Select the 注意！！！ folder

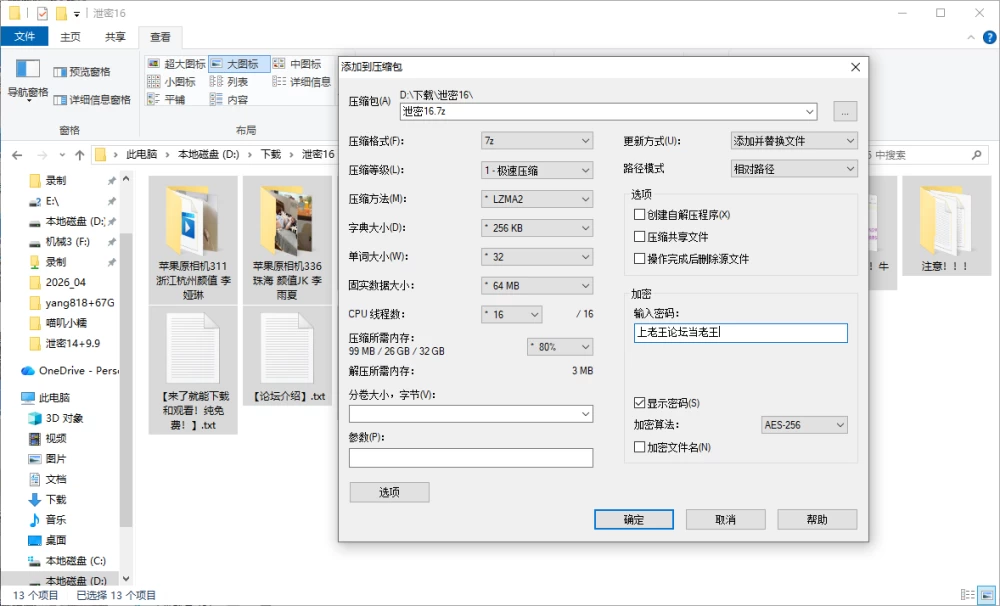coord(946,226)
